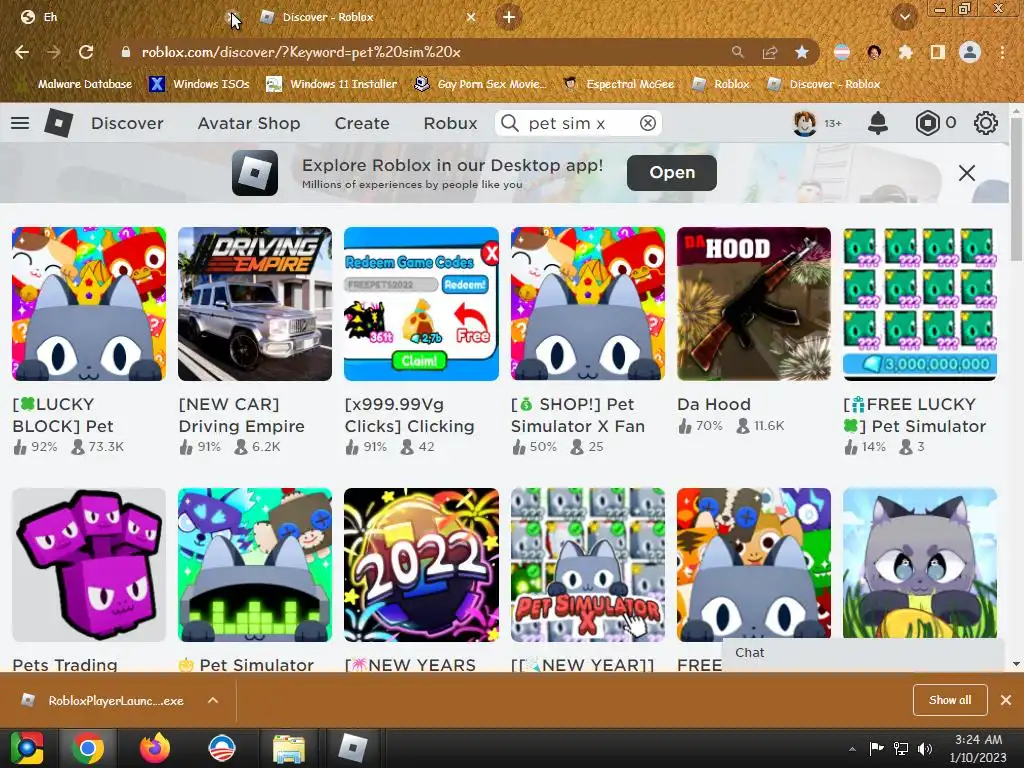The height and width of the screenshot is (768, 1024).
Task: Open the Roblox bookmark
Action: 721,84
